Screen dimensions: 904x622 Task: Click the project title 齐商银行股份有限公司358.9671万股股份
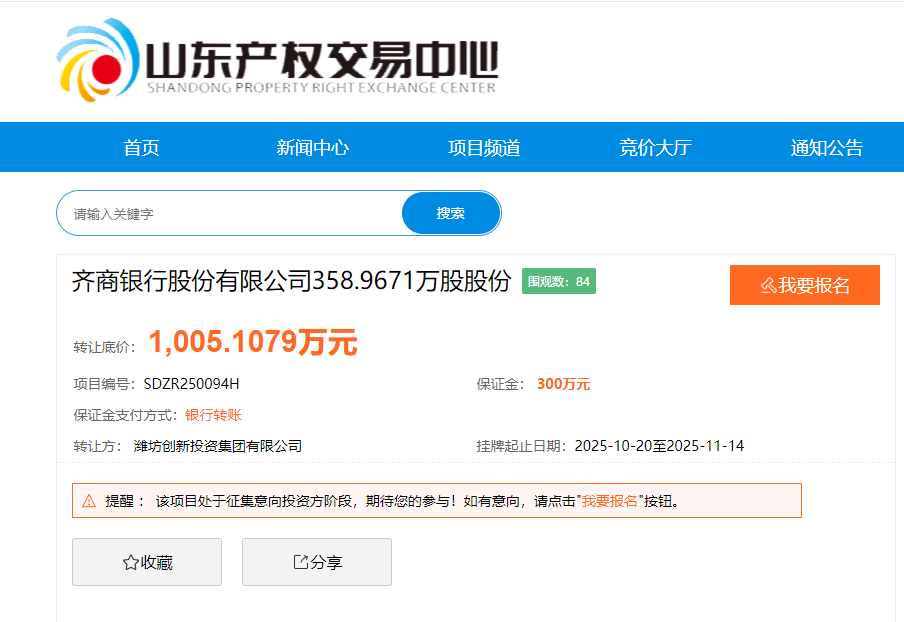click(291, 282)
